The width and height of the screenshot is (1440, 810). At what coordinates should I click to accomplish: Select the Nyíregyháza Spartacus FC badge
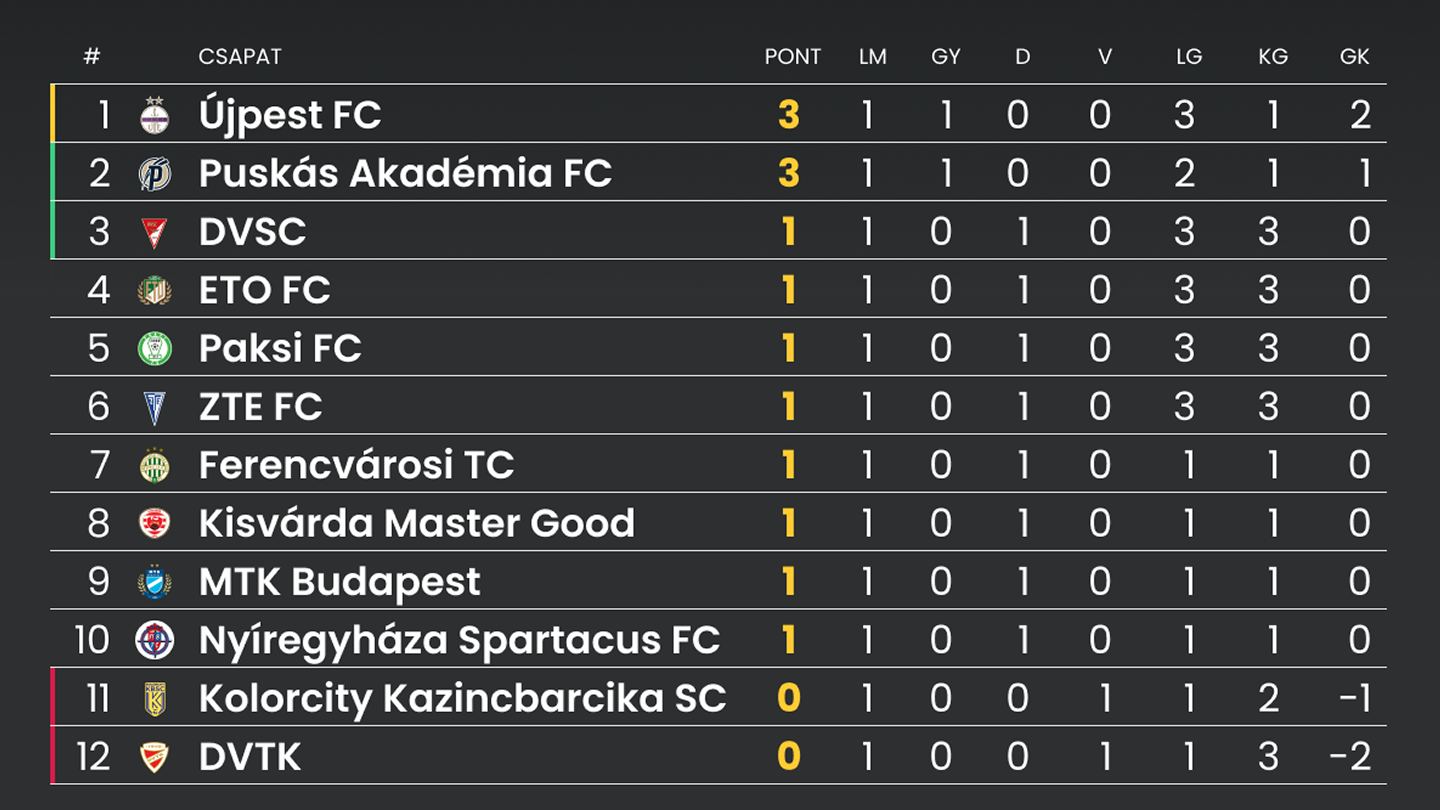[154, 640]
